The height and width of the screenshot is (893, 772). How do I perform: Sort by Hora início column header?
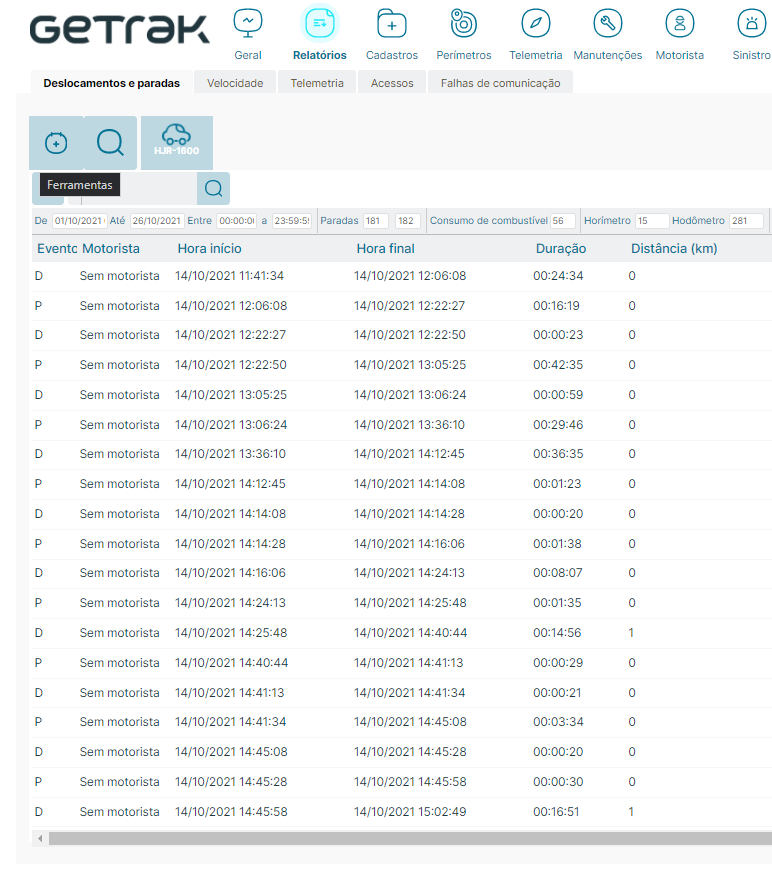[210, 249]
